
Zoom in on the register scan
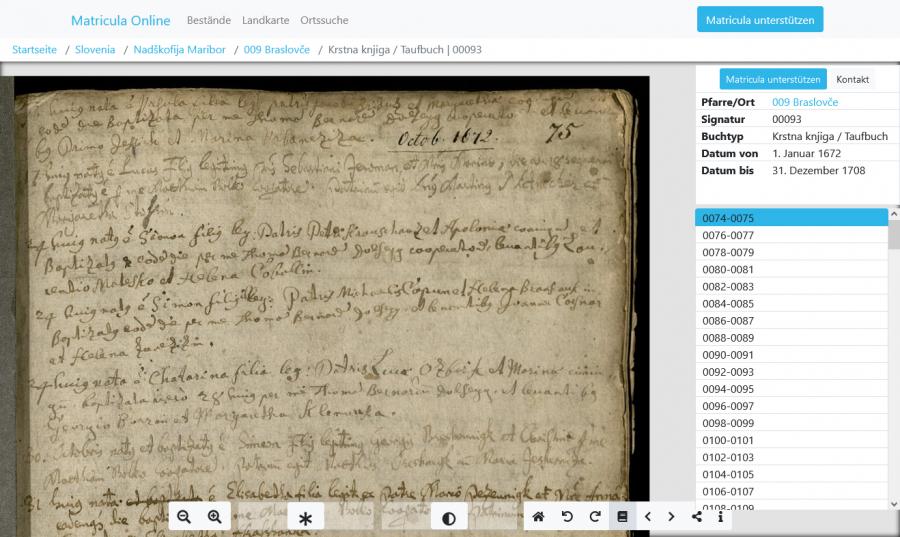point(215,517)
